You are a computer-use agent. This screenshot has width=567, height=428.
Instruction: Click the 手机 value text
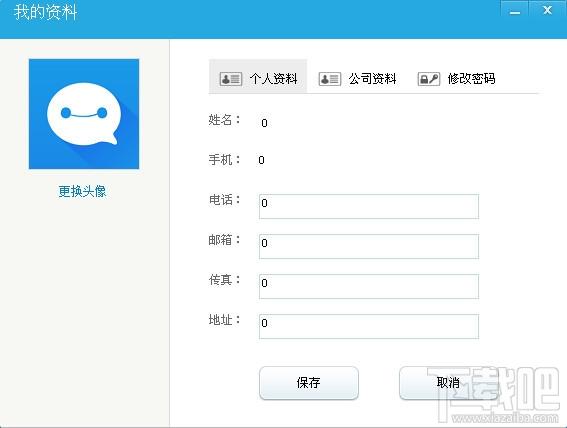click(261, 160)
